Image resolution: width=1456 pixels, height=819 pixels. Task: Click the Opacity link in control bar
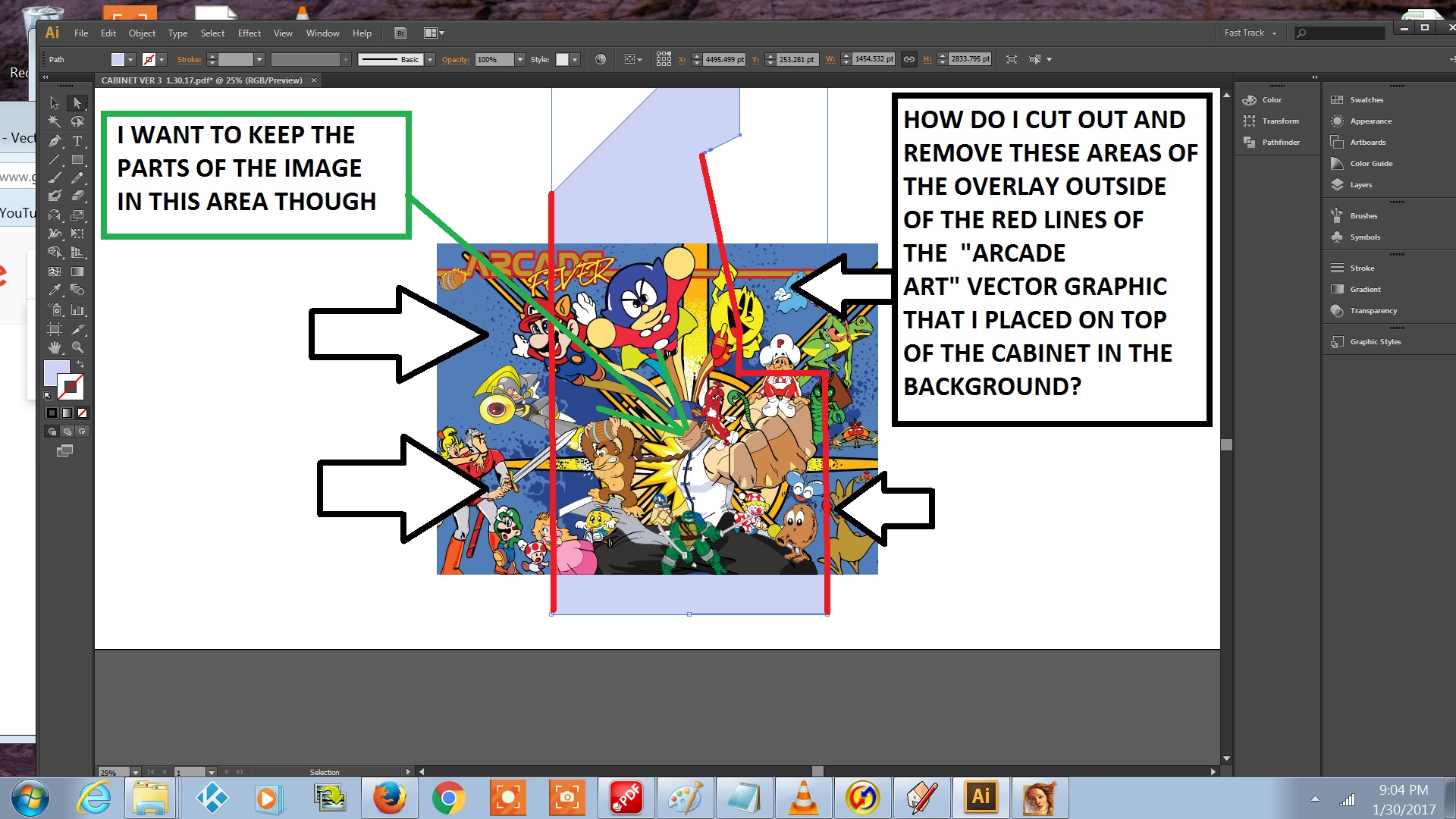(456, 59)
